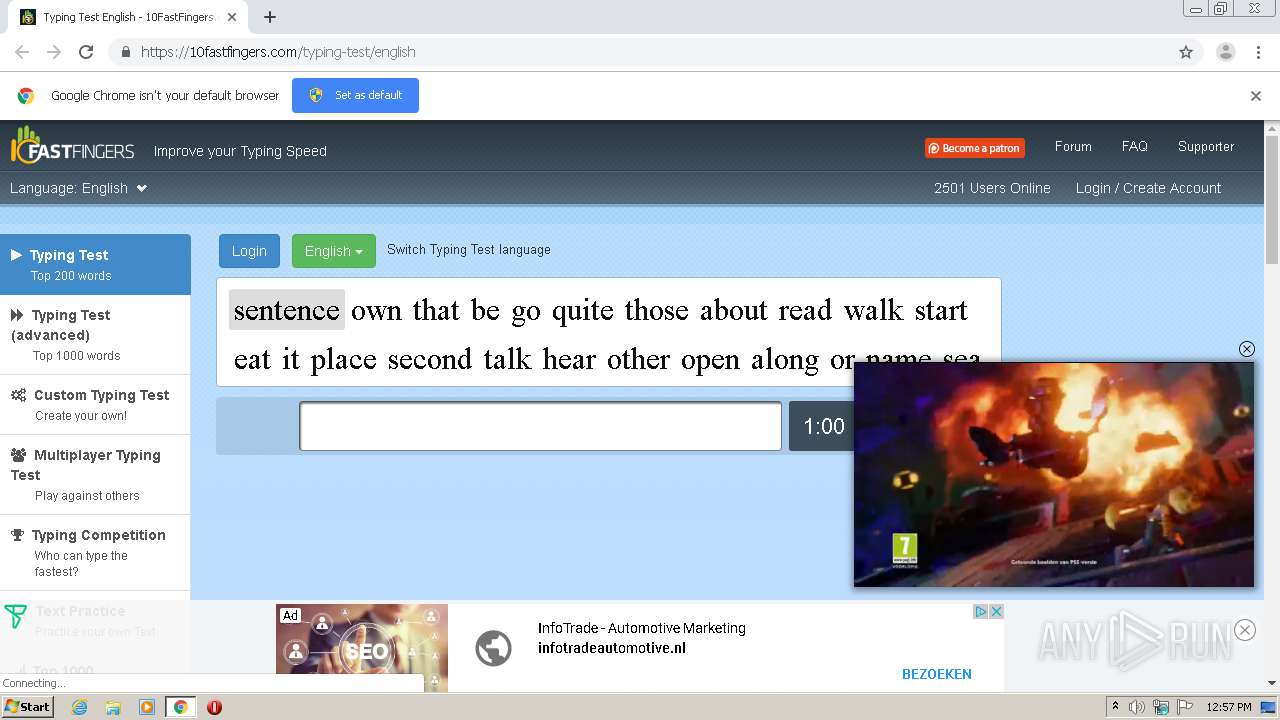Open Typing Competition

(x=95, y=553)
